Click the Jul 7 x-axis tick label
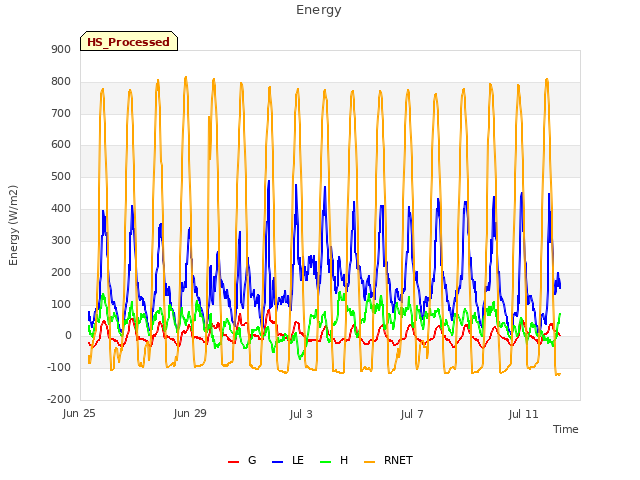This screenshot has height=480, width=640. click(x=412, y=414)
